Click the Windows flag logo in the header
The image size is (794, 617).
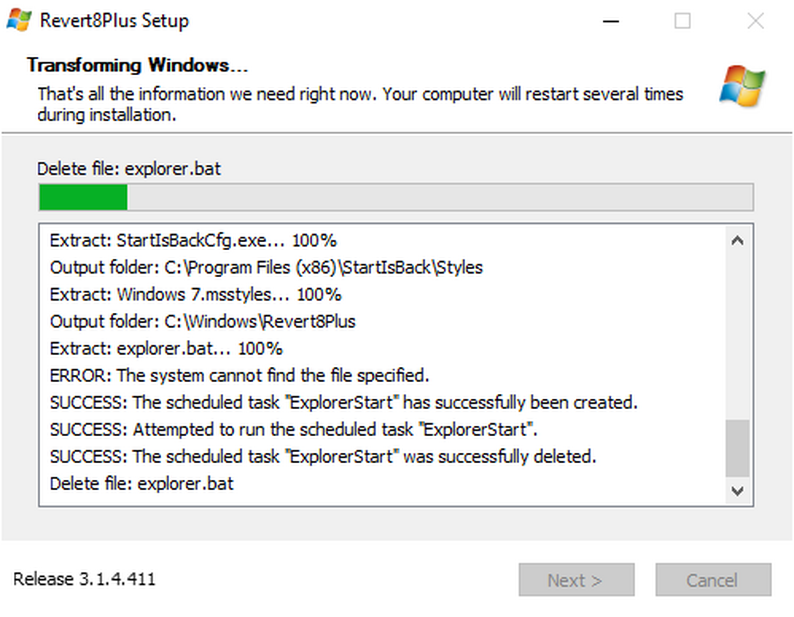[741, 87]
